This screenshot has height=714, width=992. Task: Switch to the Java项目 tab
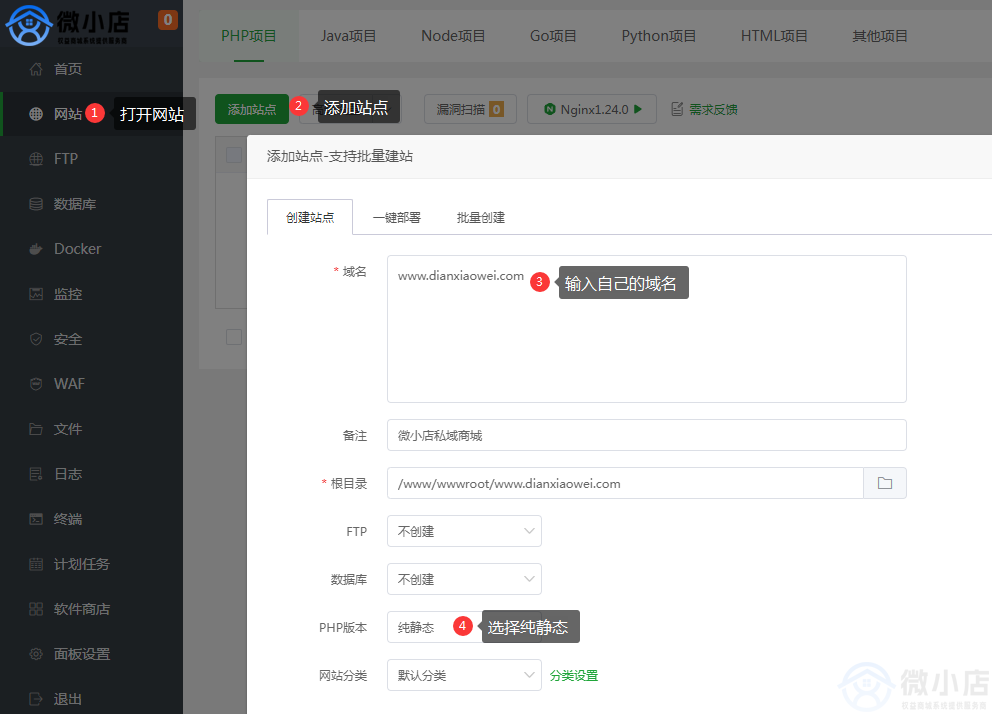[x=348, y=36]
